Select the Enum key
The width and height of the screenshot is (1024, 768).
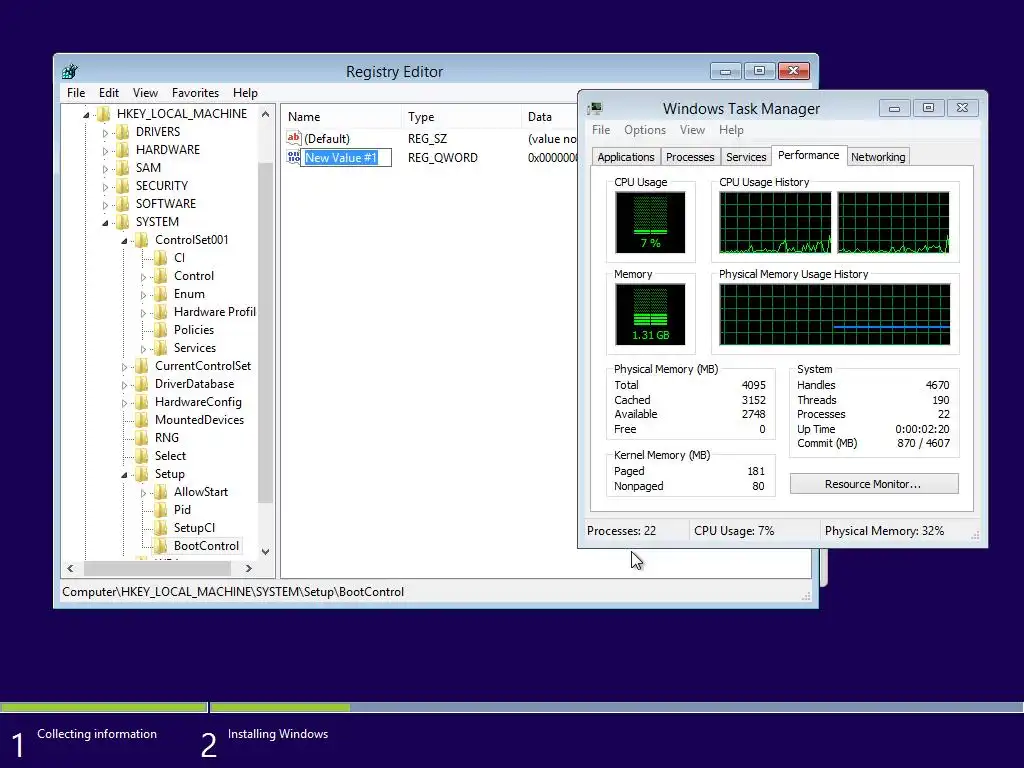(x=189, y=294)
